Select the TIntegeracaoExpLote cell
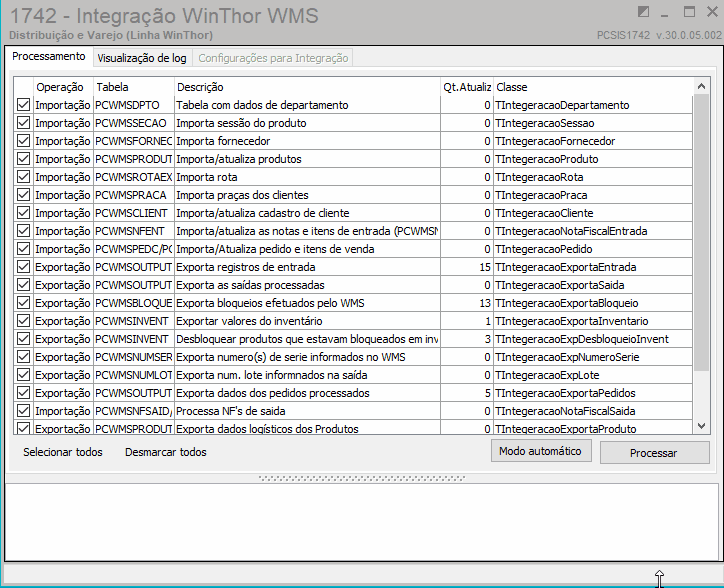Screen dimensions: 724x588 [x=593, y=375]
